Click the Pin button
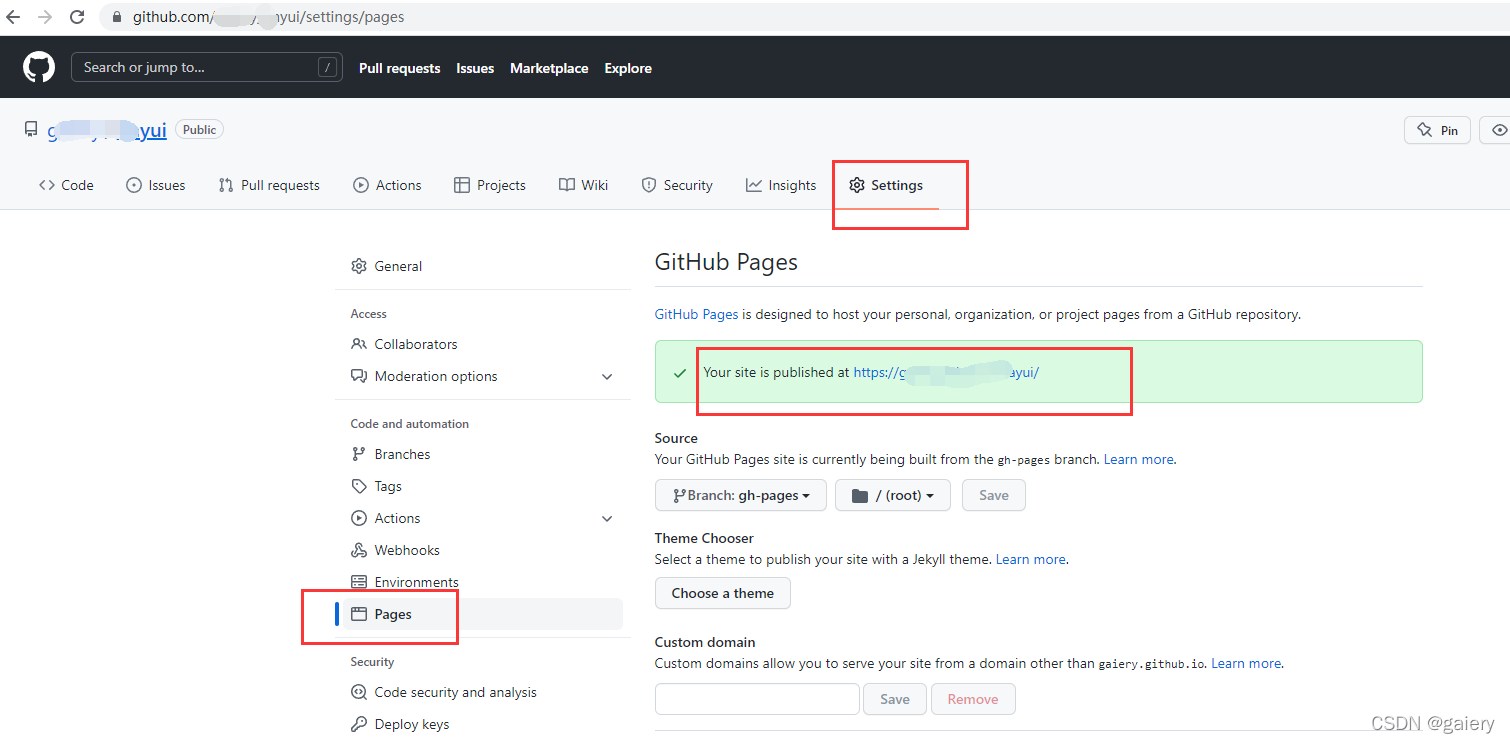 coord(1437,130)
